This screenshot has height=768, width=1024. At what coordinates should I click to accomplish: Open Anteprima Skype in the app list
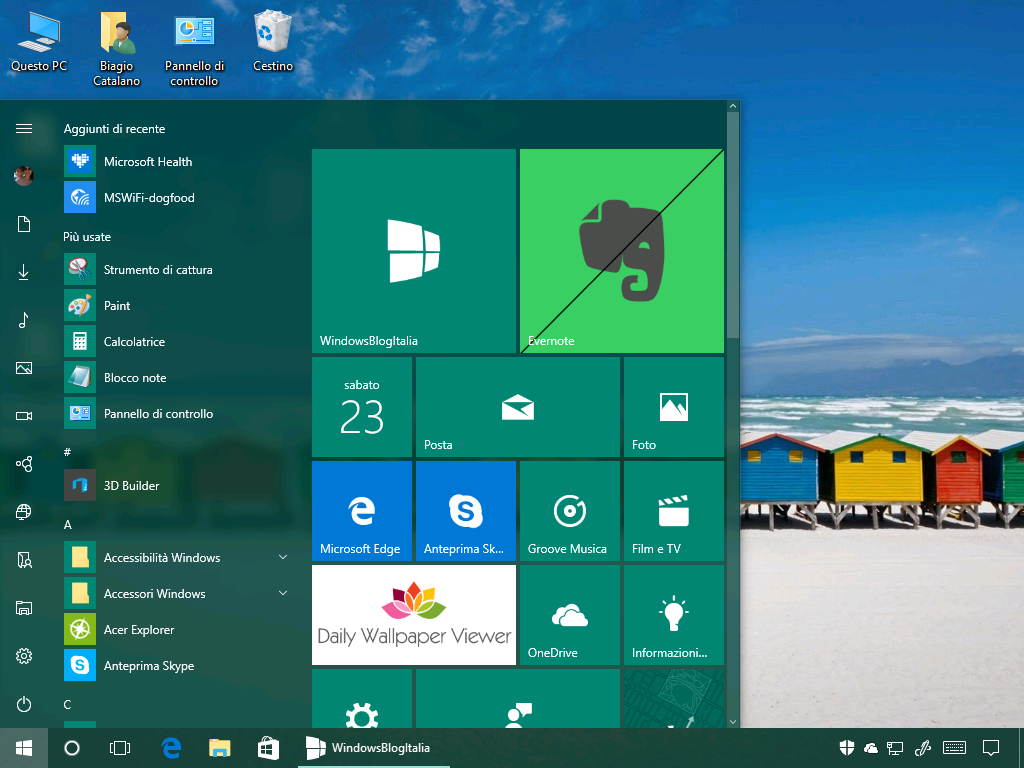tap(176, 665)
